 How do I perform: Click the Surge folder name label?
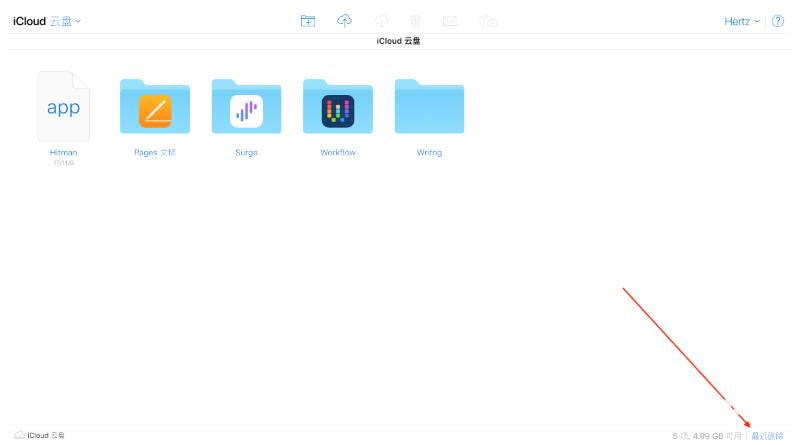[x=246, y=152]
